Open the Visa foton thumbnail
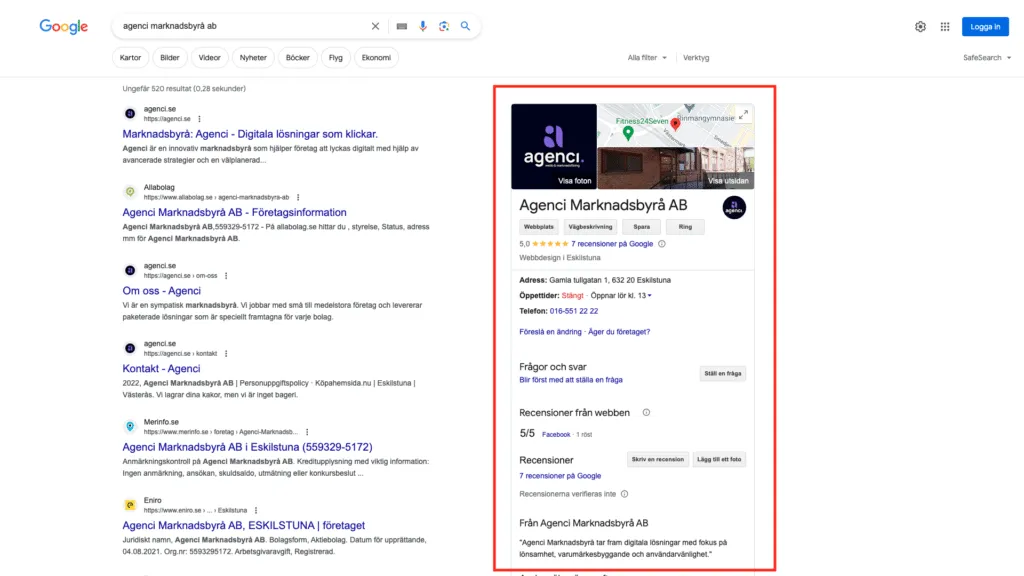This screenshot has width=1024, height=576. (x=554, y=146)
